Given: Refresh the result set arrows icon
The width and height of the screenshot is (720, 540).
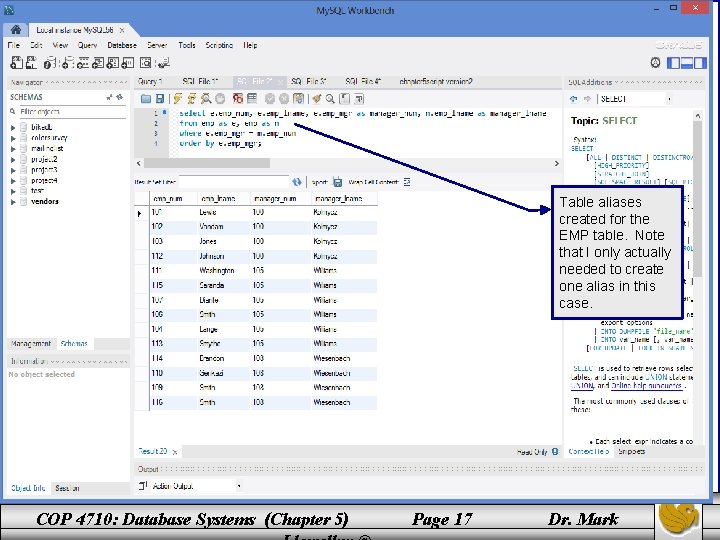Looking at the screenshot, I should coord(297,182).
